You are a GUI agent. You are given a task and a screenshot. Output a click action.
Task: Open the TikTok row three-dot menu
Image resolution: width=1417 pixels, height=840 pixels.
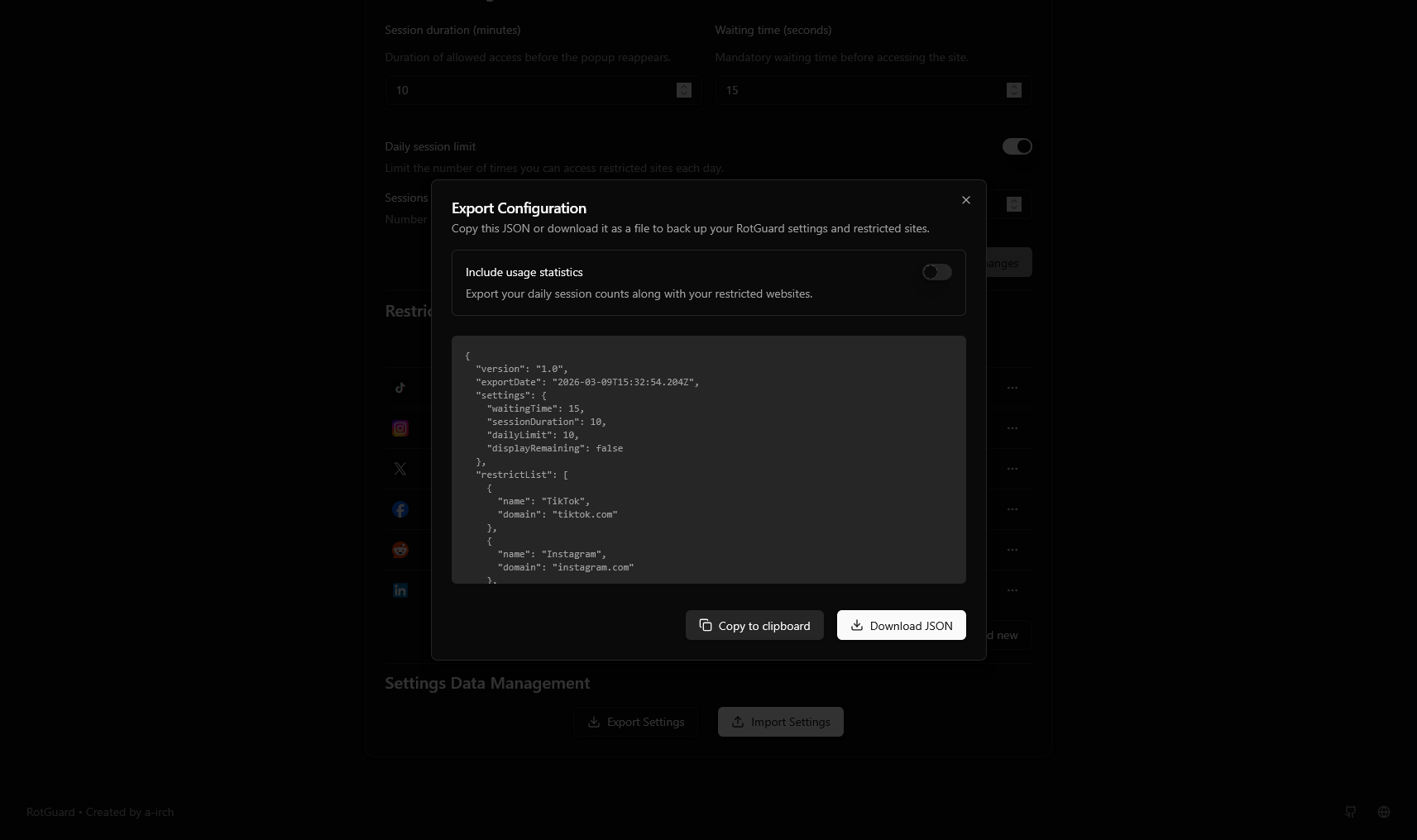click(1012, 388)
